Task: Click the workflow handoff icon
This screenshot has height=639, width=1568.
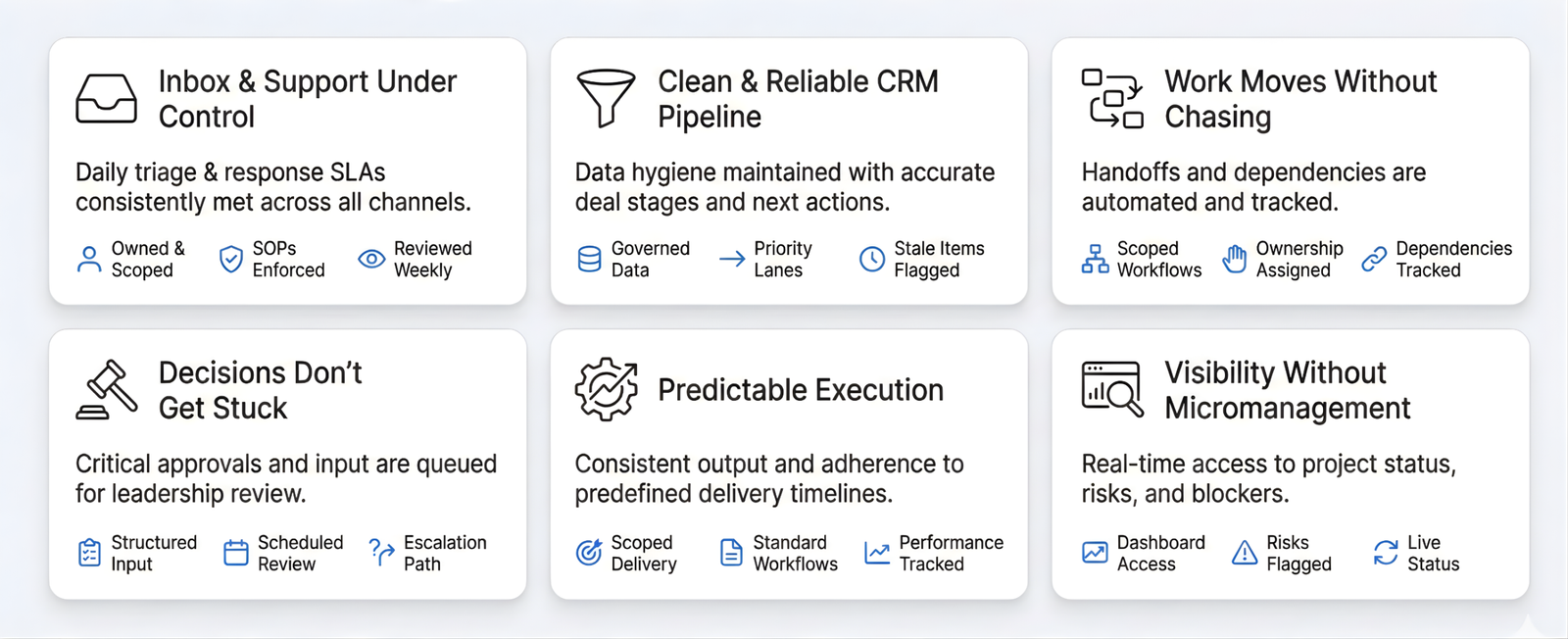Action: 1112,98
